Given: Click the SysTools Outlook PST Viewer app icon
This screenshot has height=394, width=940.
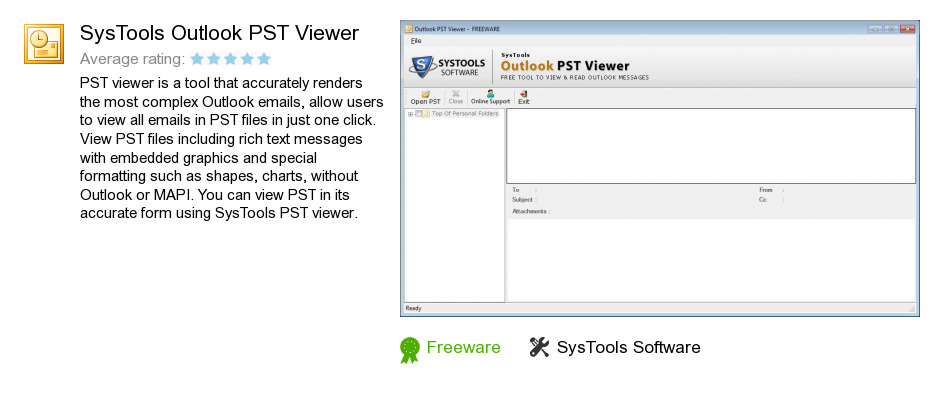Looking at the screenshot, I should point(44,44).
